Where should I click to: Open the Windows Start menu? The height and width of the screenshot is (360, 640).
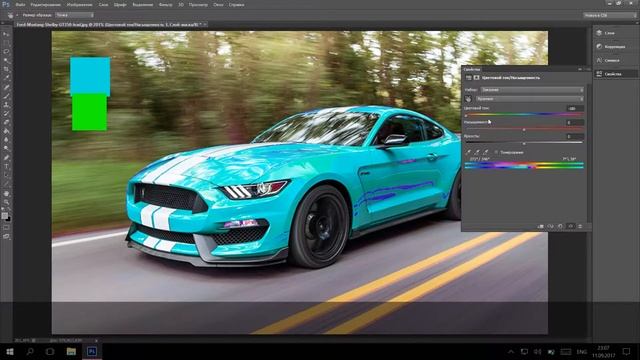(x=10, y=351)
